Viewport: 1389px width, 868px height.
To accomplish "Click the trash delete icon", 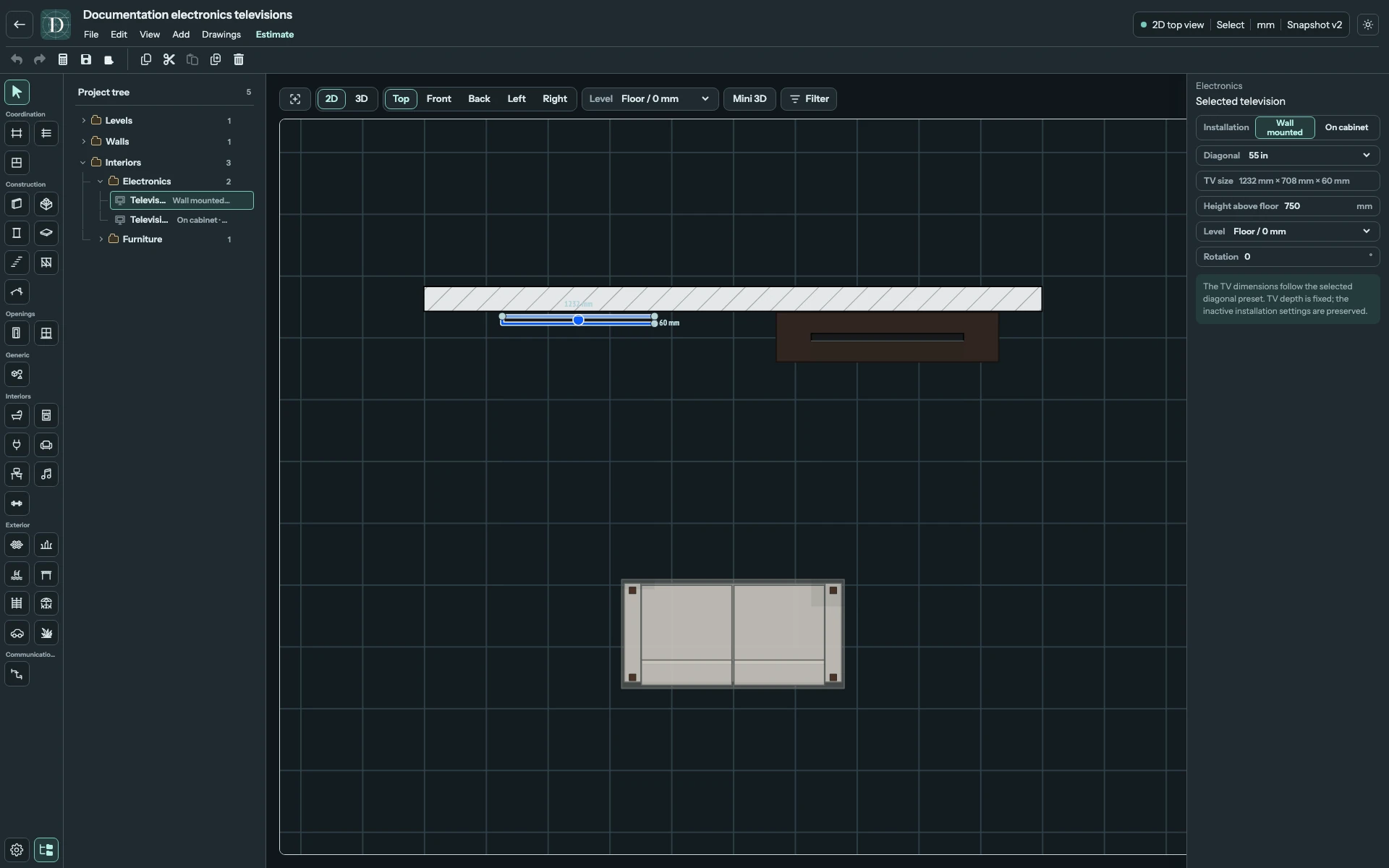I will click(239, 59).
